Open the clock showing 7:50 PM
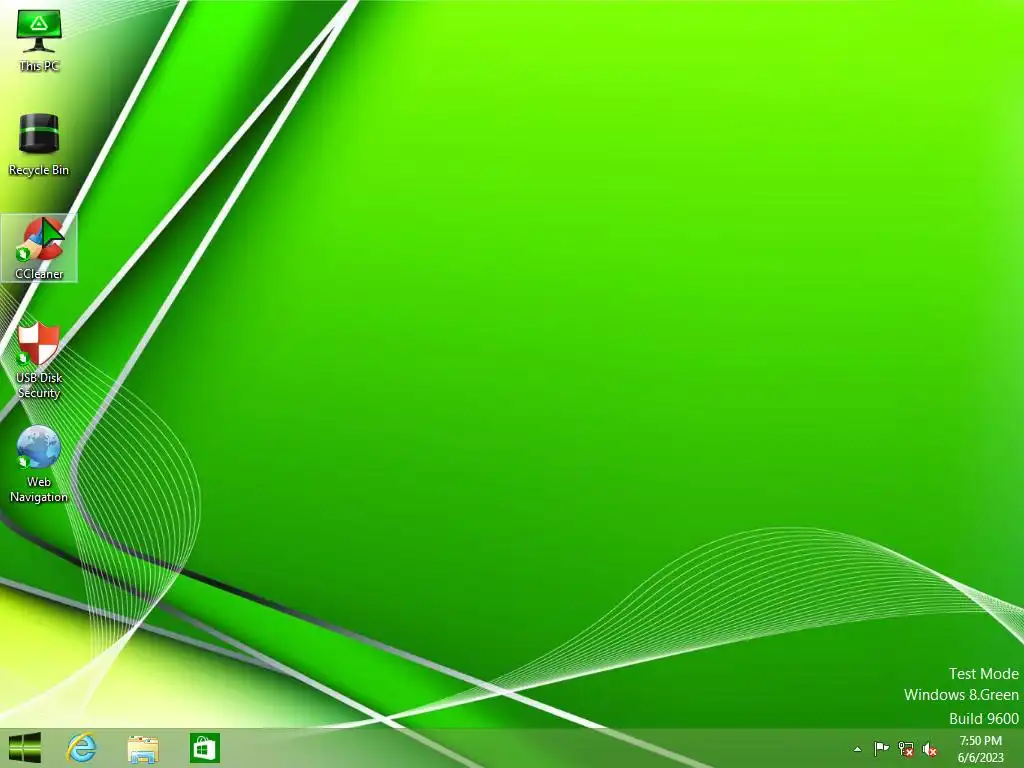Image resolution: width=1024 pixels, height=768 pixels. pos(980,749)
